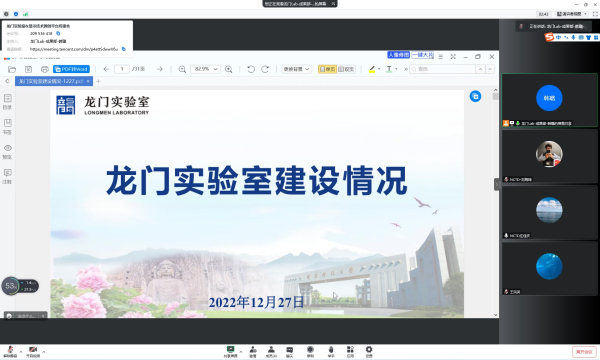Open the bookmarks panel in the left sidebar
This screenshot has width=600, height=360.
[x=7, y=126]
